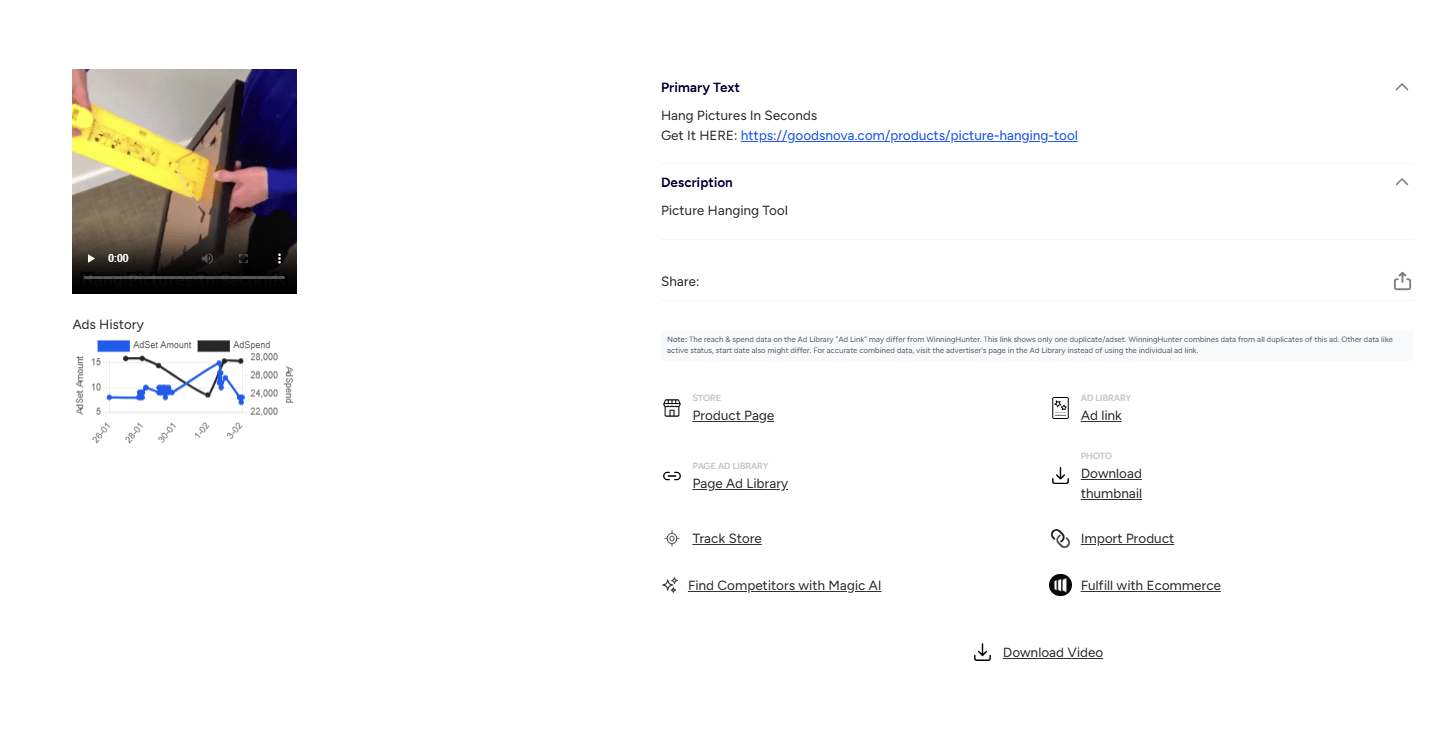Click the Fulfill with Ecommerce round icon
1455x743 pixels.
[1060, 586]
